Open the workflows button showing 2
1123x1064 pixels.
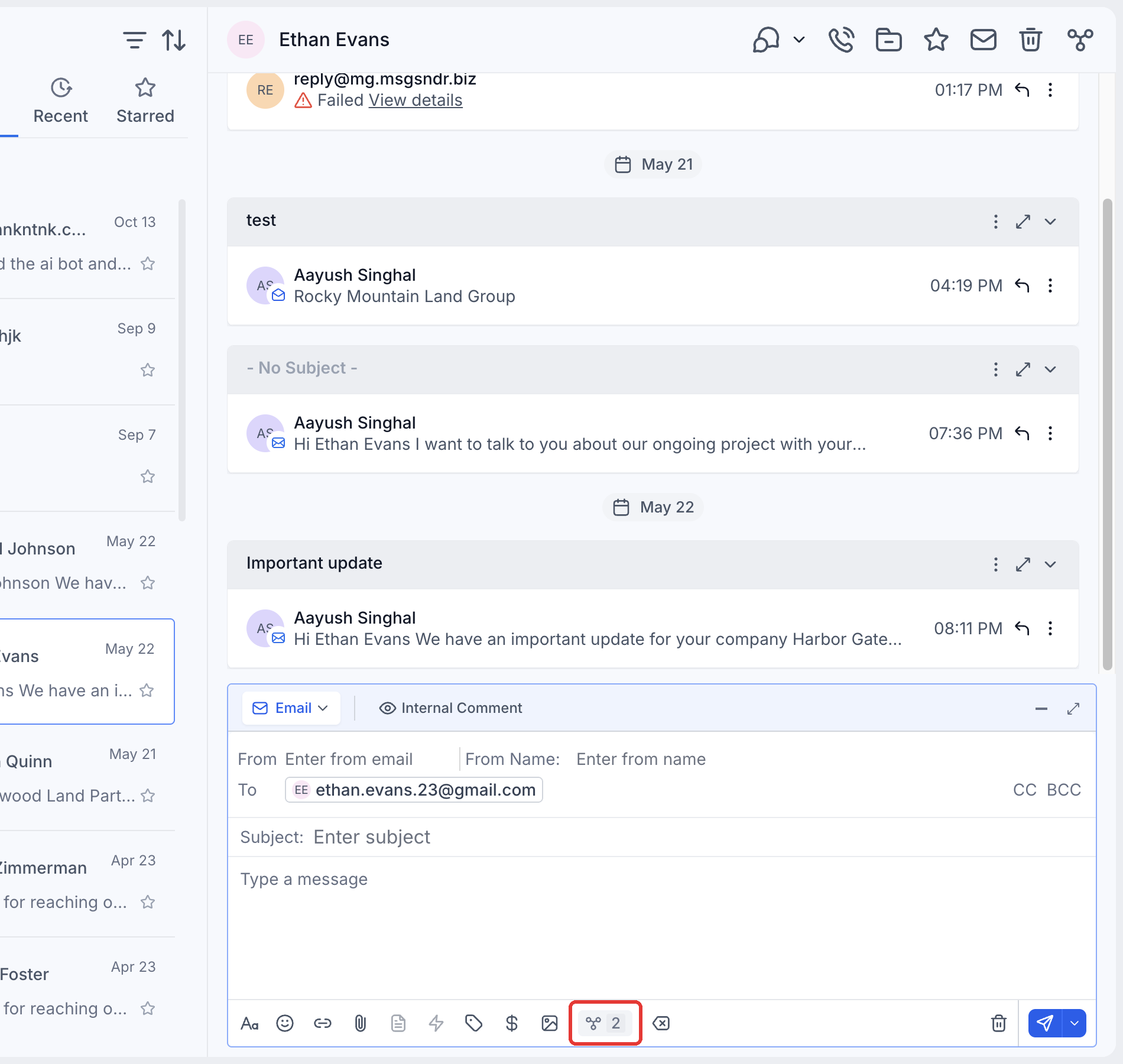[605, 1023]
